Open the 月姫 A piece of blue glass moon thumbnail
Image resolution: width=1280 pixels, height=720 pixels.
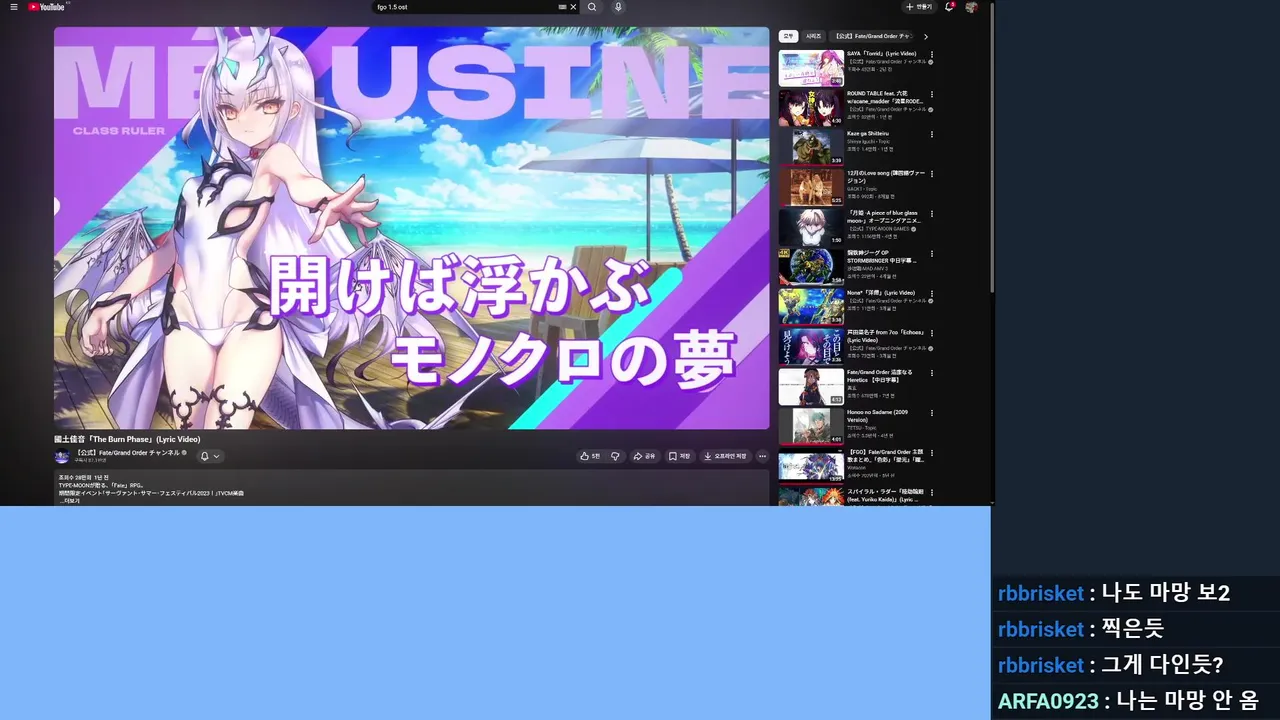click(x=811, y=227)
